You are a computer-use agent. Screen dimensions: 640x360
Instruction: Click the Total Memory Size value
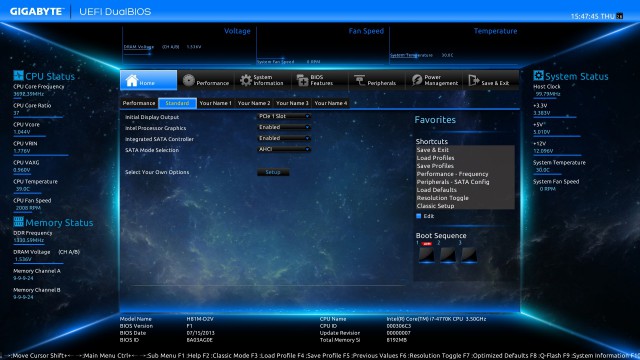point(397,340)
